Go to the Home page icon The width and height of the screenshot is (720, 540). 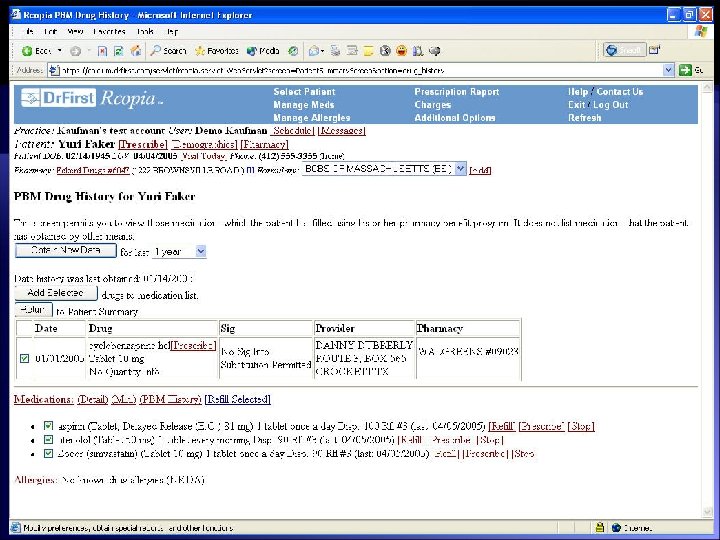(136, 51)
